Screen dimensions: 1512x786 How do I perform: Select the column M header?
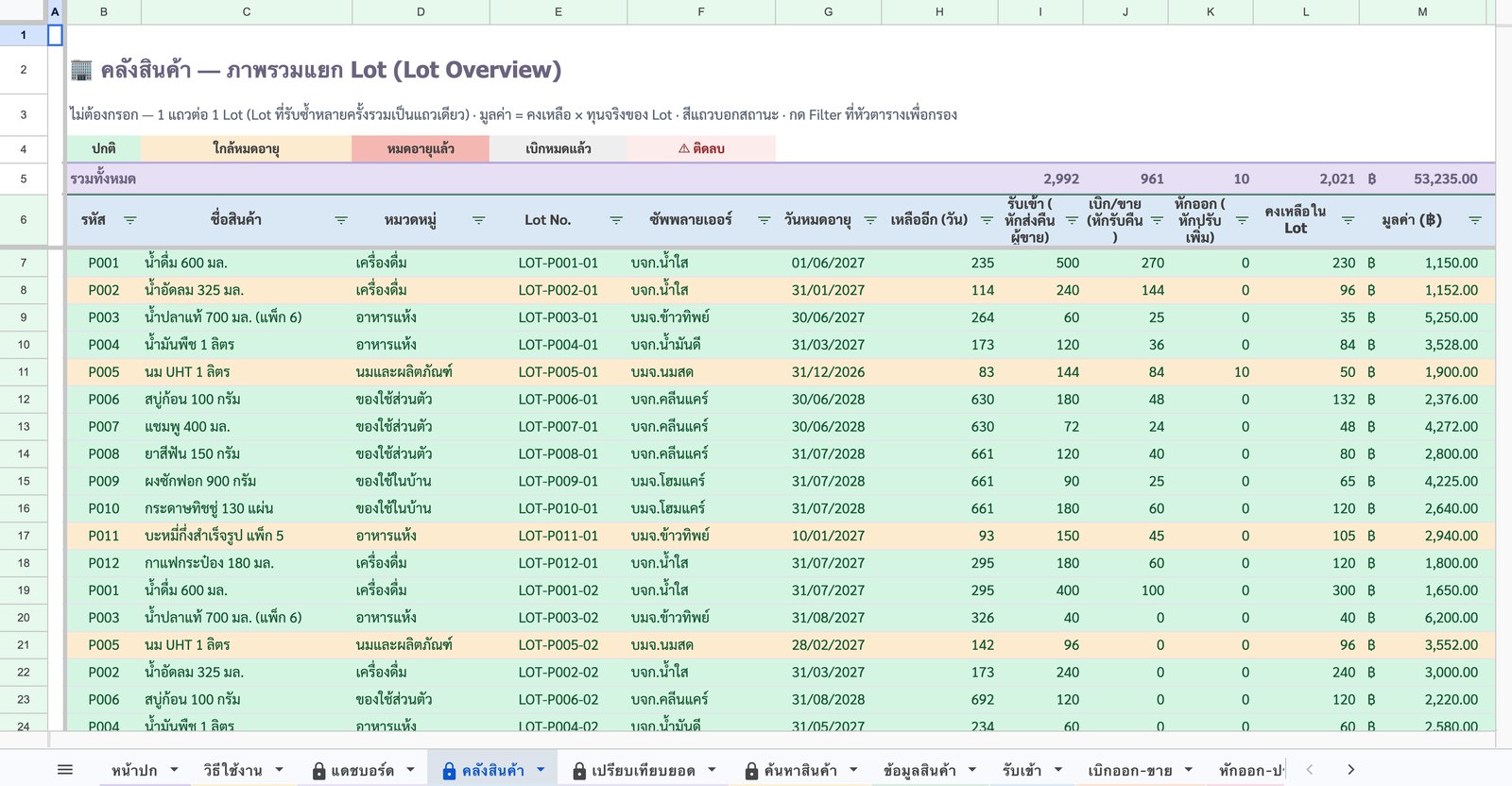pos(1422,11)
